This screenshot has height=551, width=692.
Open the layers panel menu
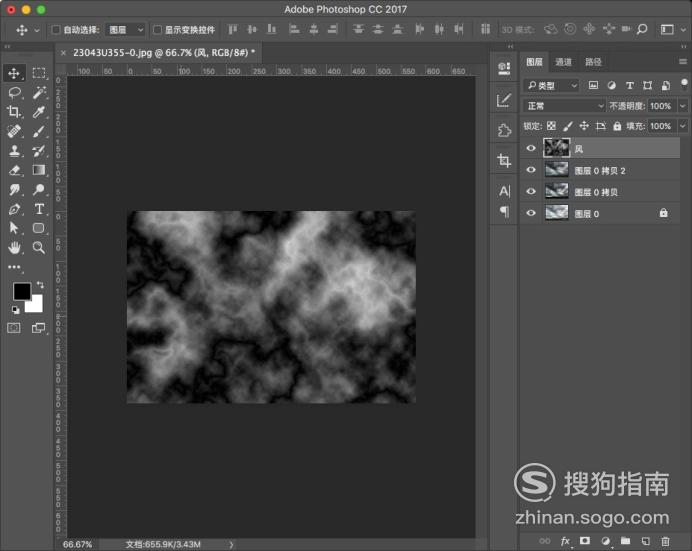coord(682,62)
